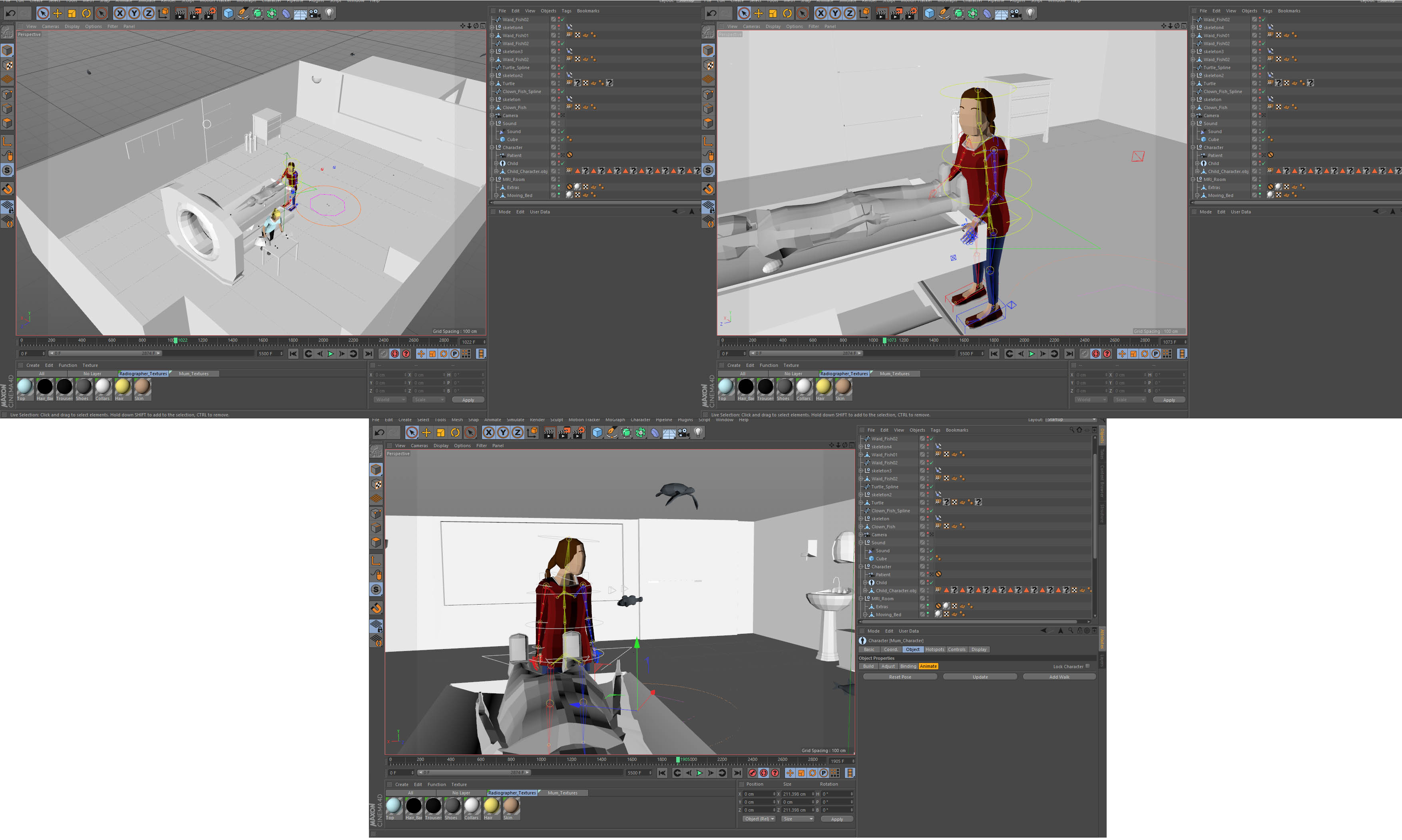Collapse the MRI_Room group in the bottom window
The width and height of the screenshot is (1402, 840).
862,598
